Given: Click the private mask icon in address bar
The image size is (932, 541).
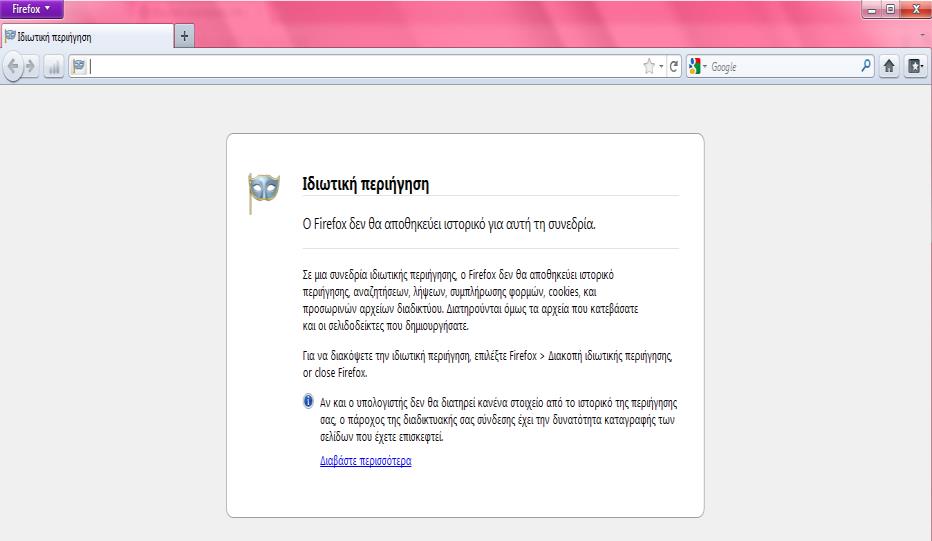Looking at the screenshot, I should [78, 66].
